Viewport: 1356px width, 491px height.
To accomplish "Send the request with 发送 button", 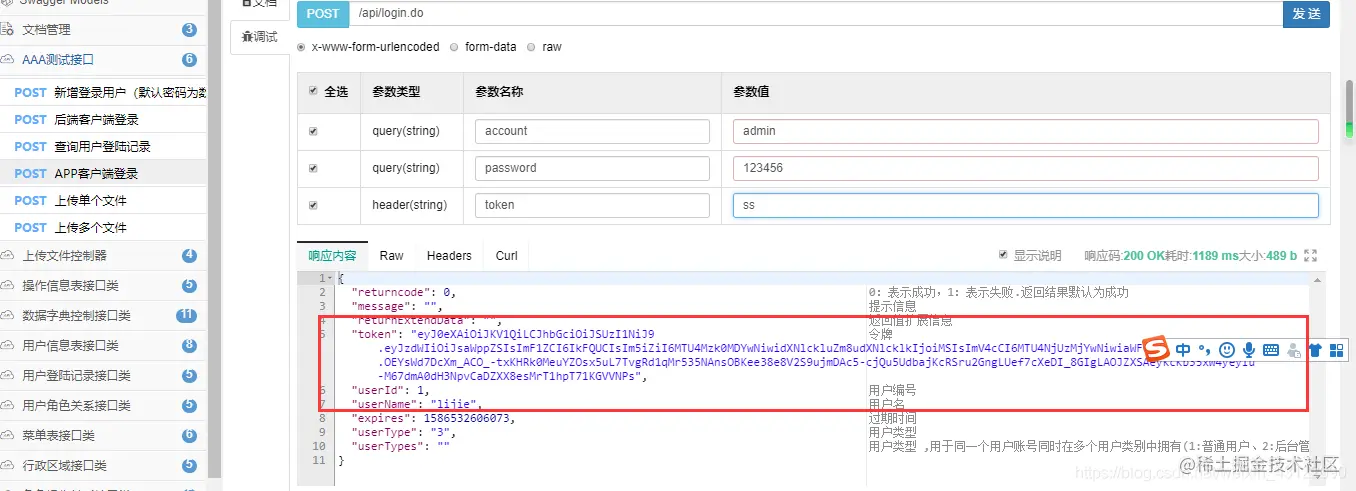I will coord(1306,14).
